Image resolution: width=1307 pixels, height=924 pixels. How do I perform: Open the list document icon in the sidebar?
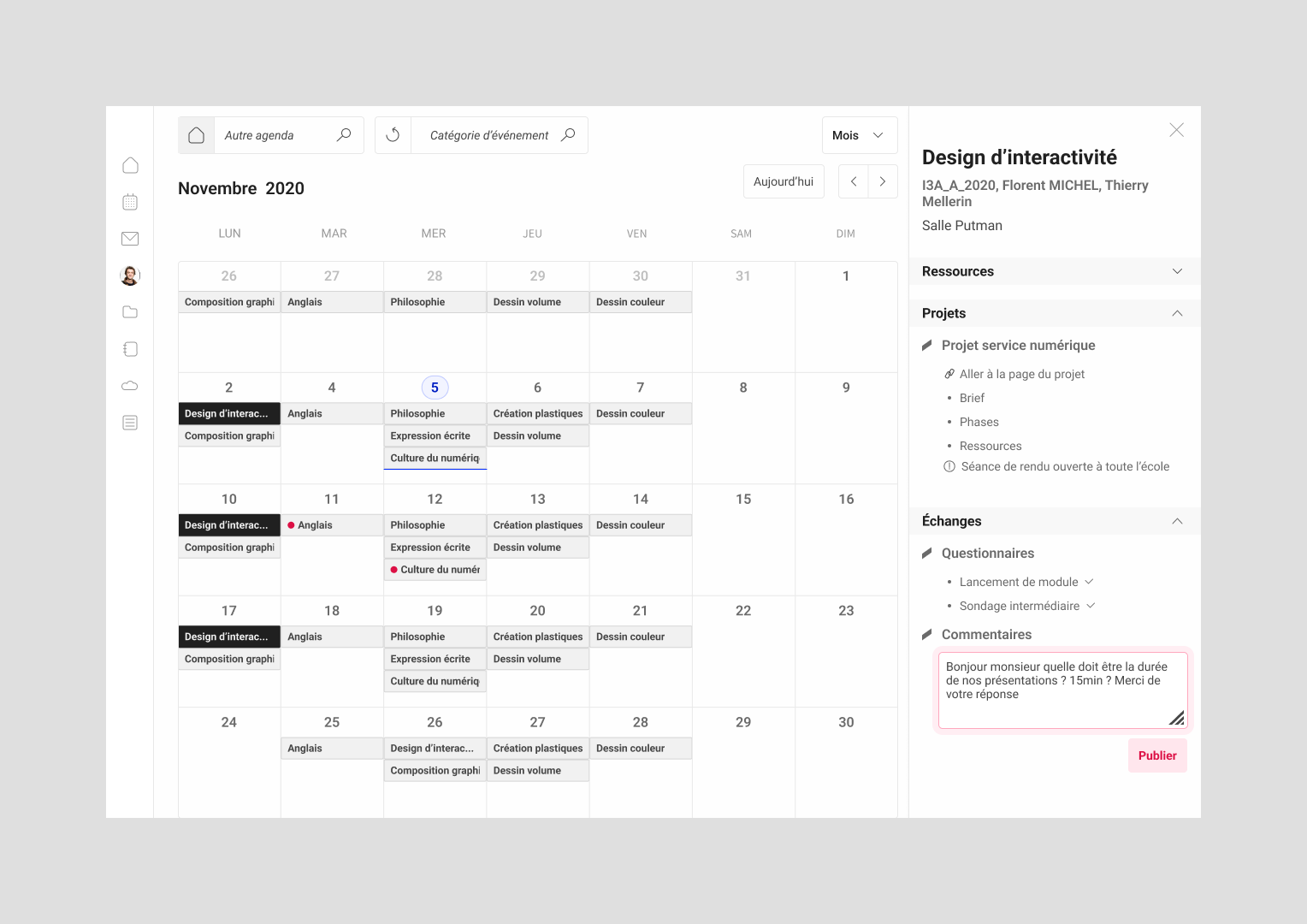click(130, 423)
